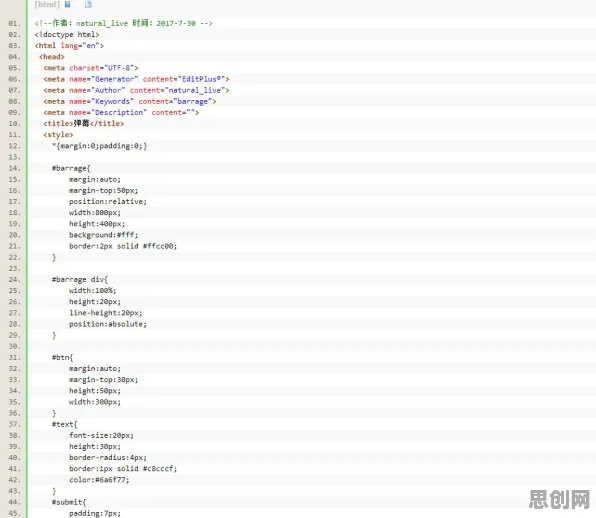Viewport: 596px width, 518px height.
Task: Click the #text{ selector line
Action: 65,424
